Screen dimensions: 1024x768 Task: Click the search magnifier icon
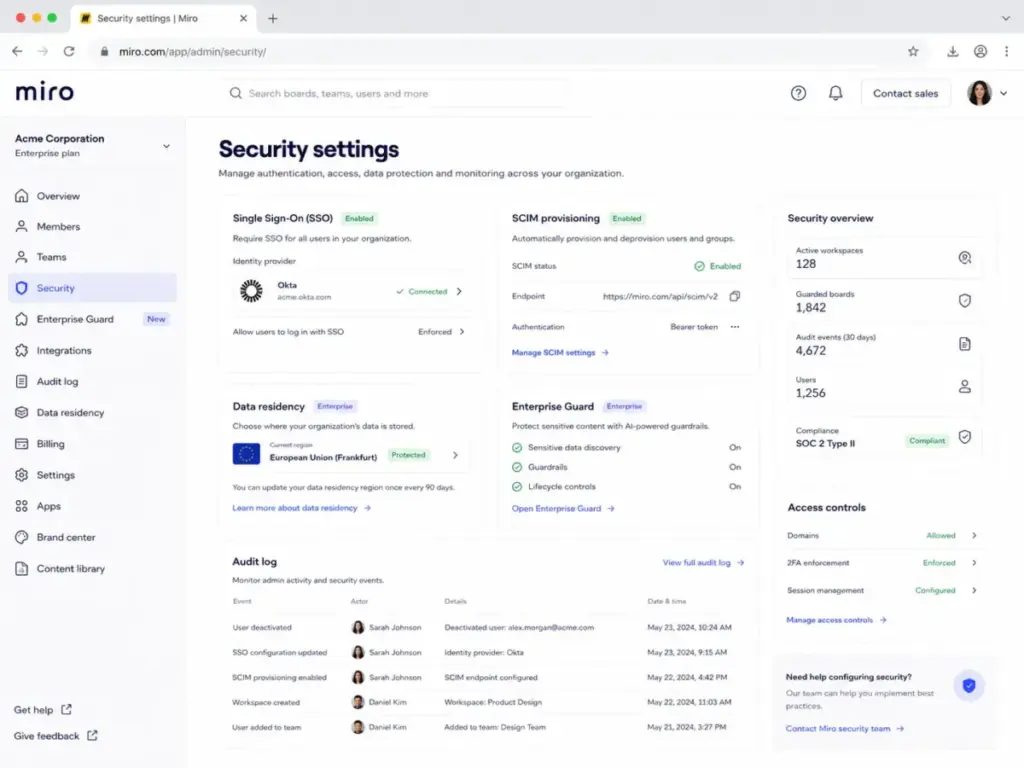[236, 93]
